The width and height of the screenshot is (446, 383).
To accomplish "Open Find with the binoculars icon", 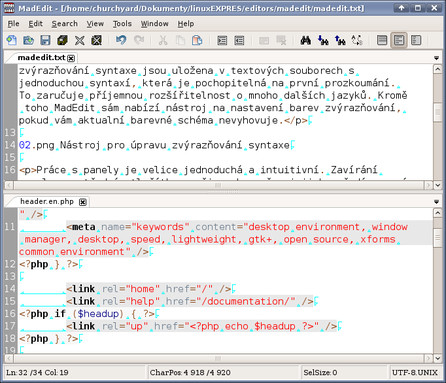I will pos(305,40).
